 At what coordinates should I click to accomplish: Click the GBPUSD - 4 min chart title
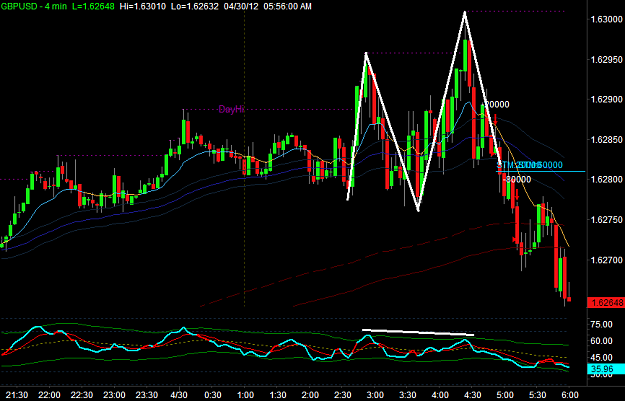(33, 6)
